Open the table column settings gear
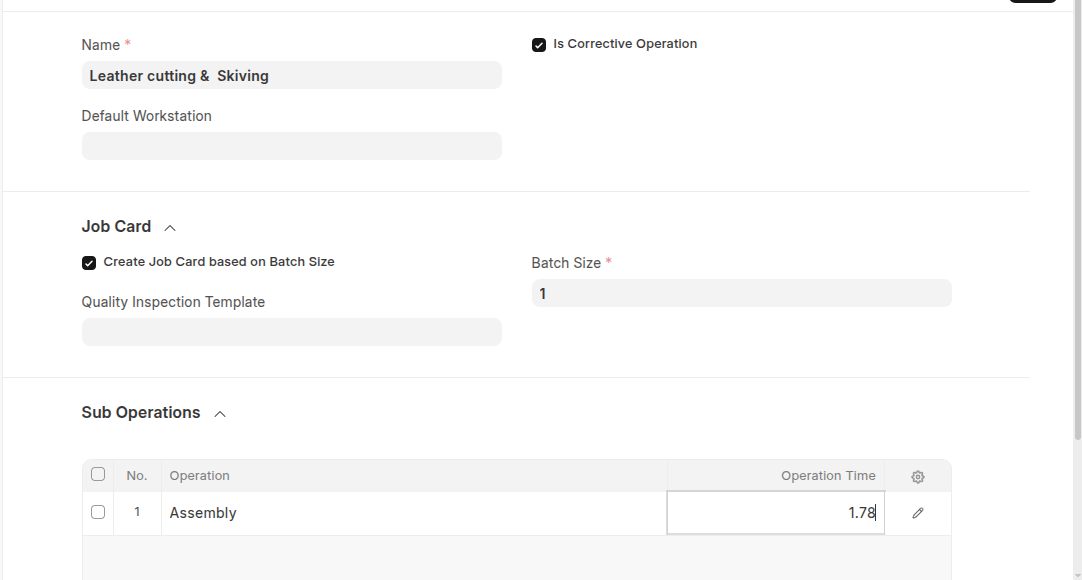Screen dimensions: 1082x580 (x=918, y=477)
